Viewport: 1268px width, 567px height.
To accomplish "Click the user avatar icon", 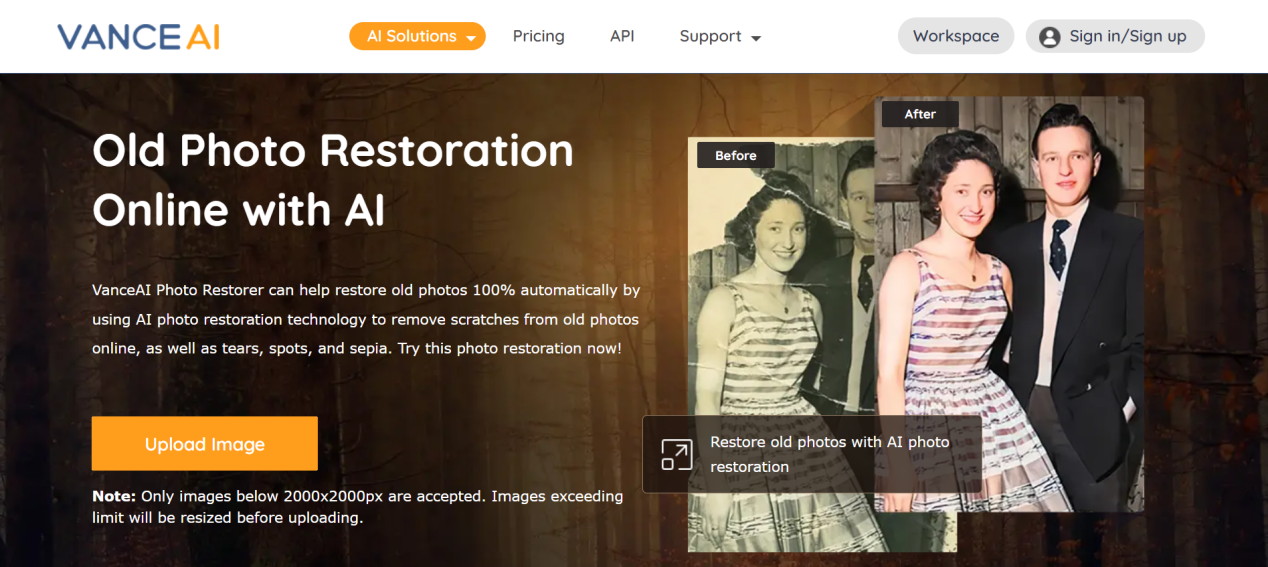I will coord(1049,37).
